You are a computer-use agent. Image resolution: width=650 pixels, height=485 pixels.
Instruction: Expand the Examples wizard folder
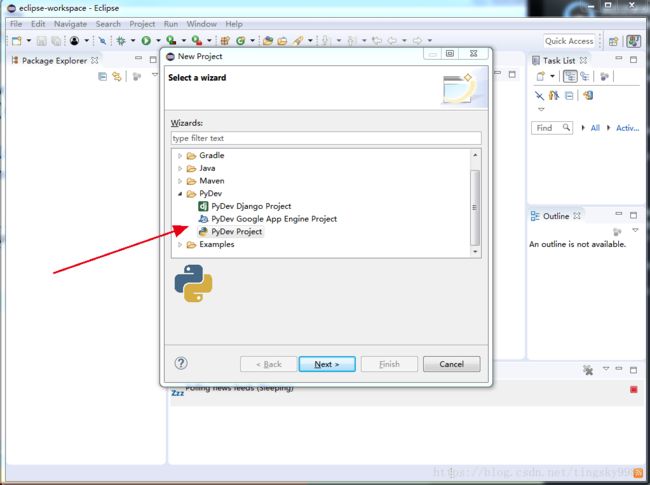180,245
